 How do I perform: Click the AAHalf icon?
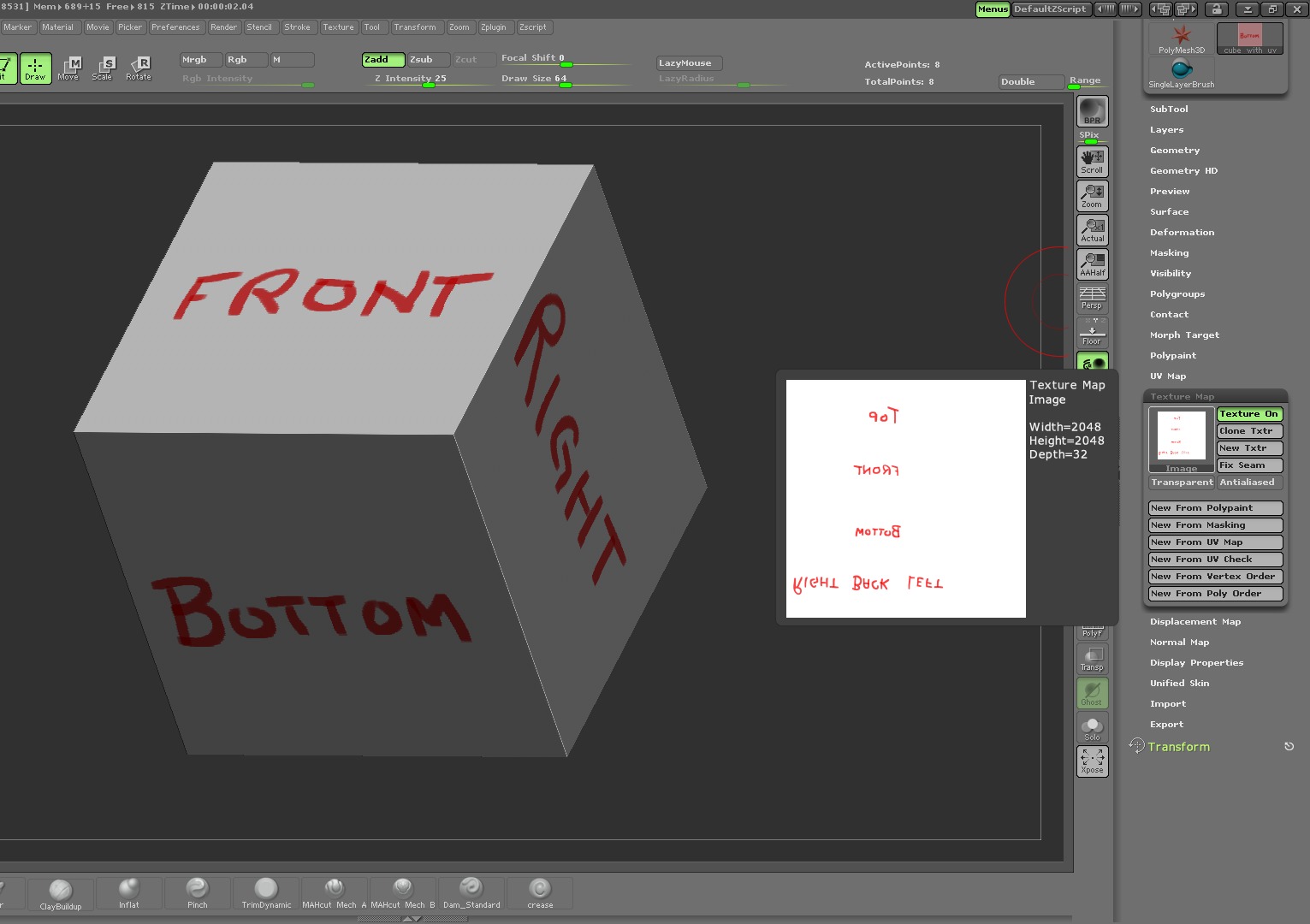pyautogui.click(x=1092, y=264)
